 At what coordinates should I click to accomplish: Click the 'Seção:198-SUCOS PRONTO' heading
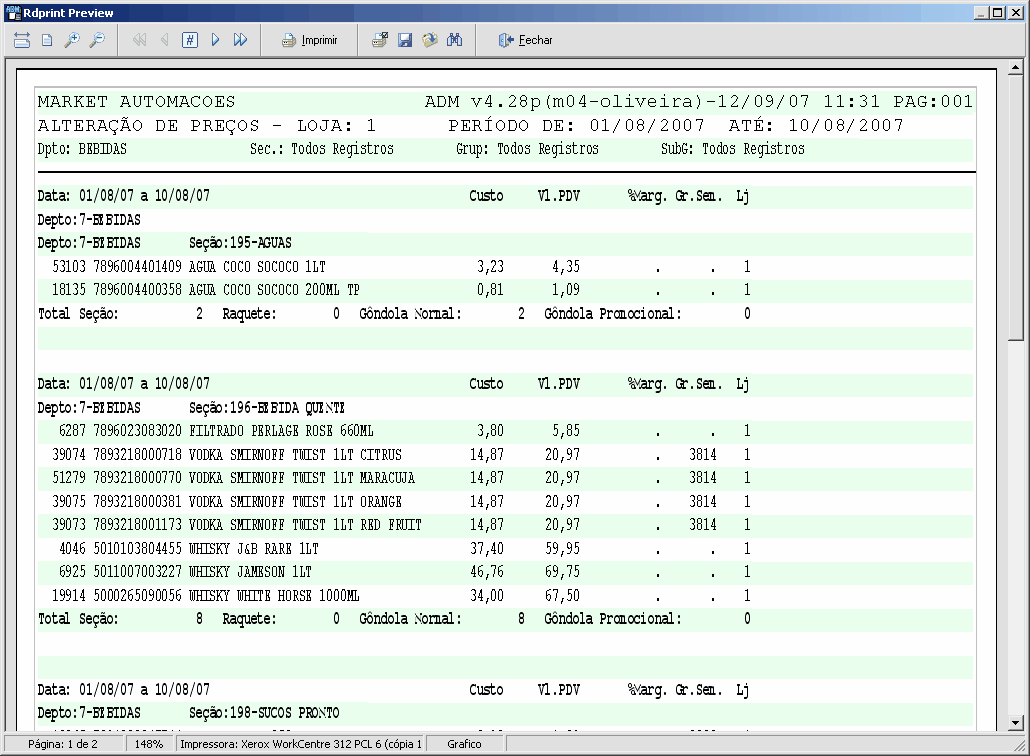[264, 713]
